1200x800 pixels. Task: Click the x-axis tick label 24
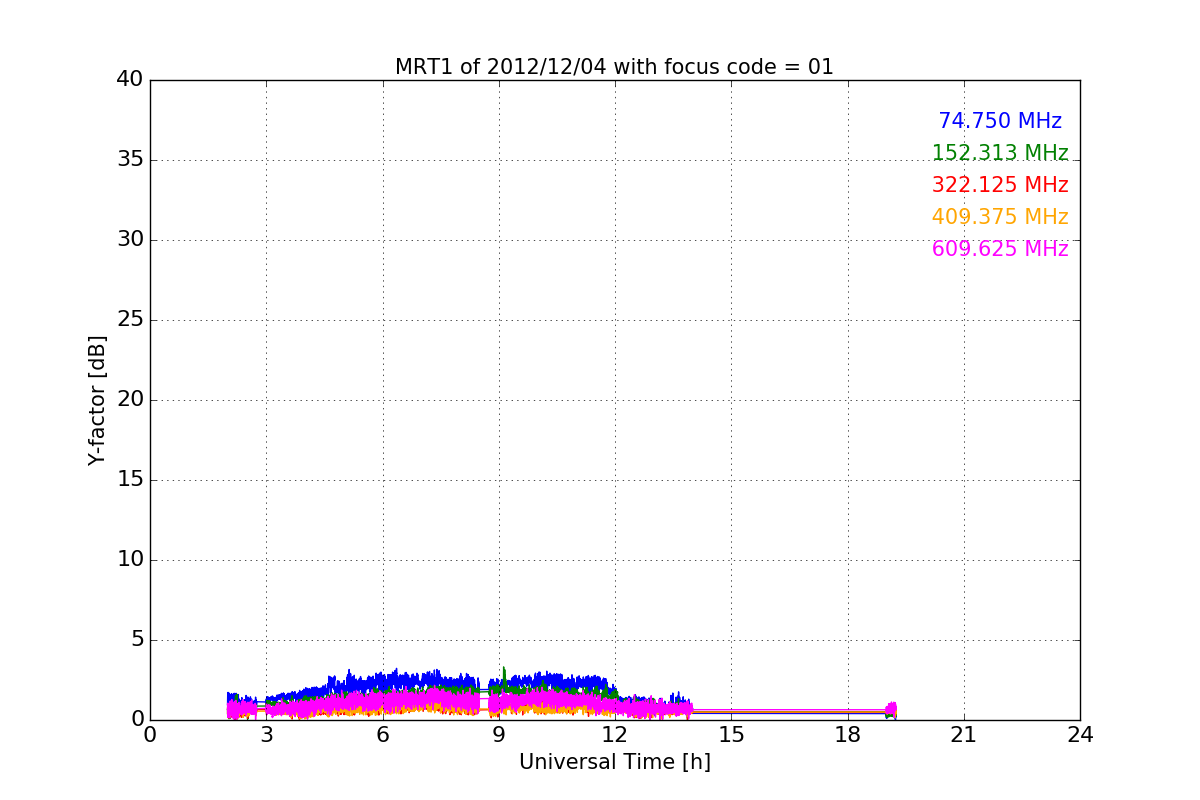1080,735
